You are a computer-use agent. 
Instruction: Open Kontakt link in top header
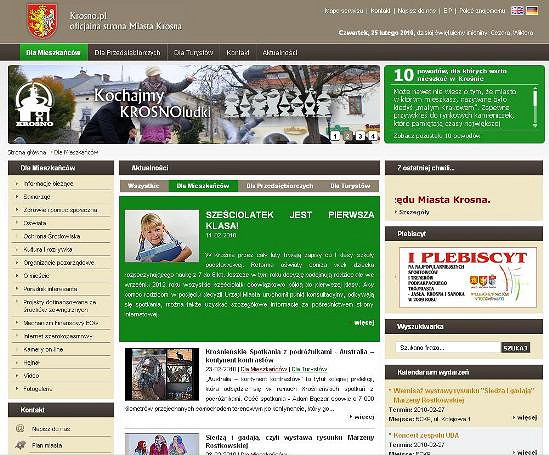pyautogui.click(x=380, y=11)
